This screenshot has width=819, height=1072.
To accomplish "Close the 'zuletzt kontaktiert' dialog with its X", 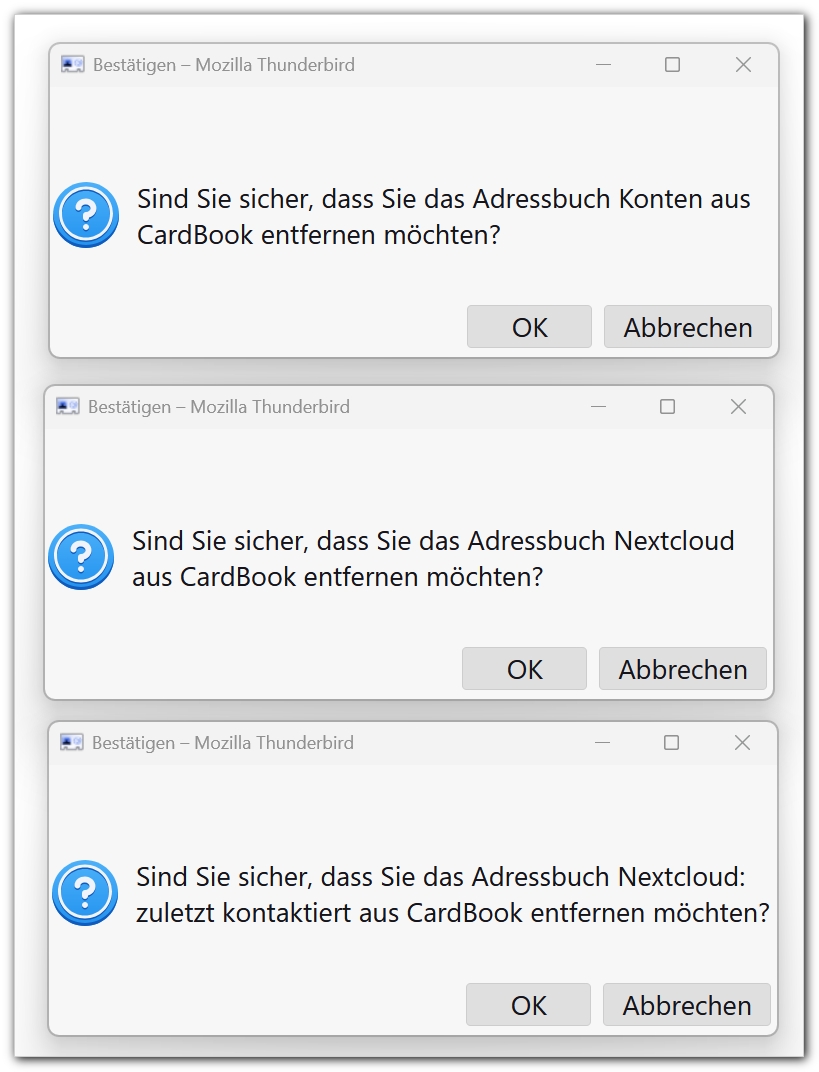I will [742, 743].
